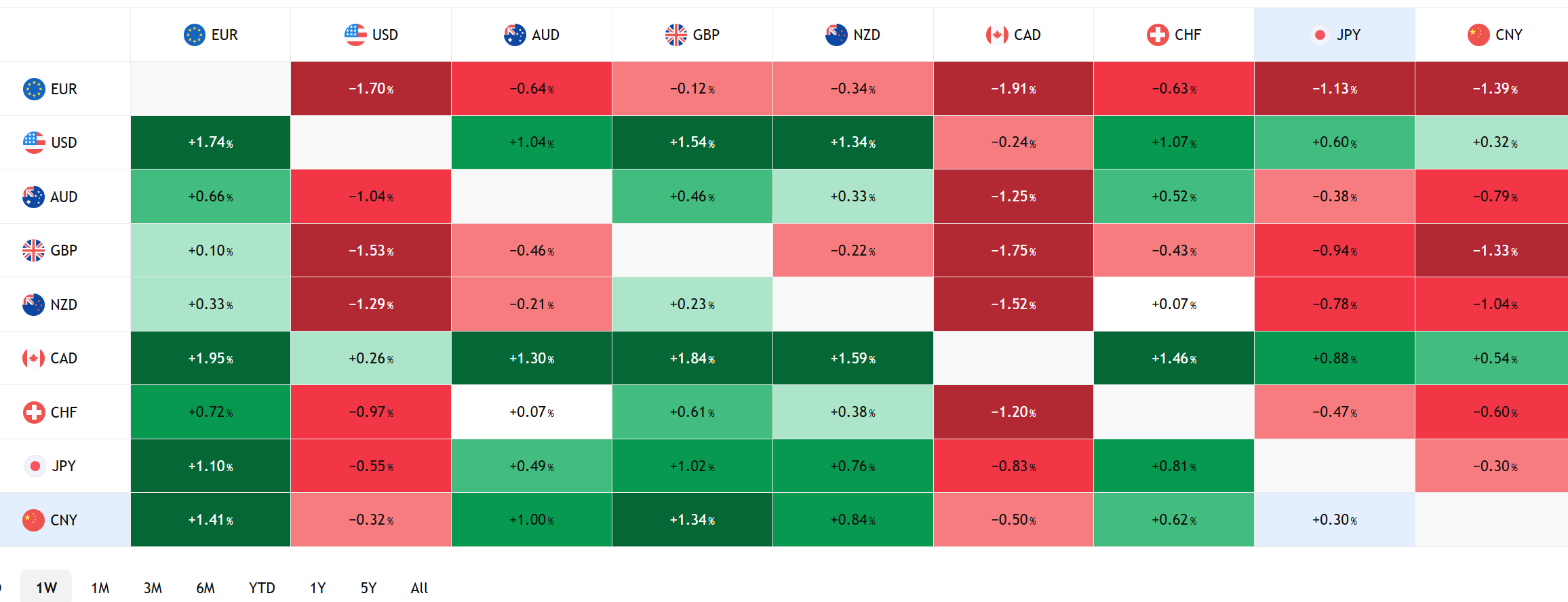This screenshot has height=602, width=1568.
Task: Show the All time range
Action: [x=419, y=588]
